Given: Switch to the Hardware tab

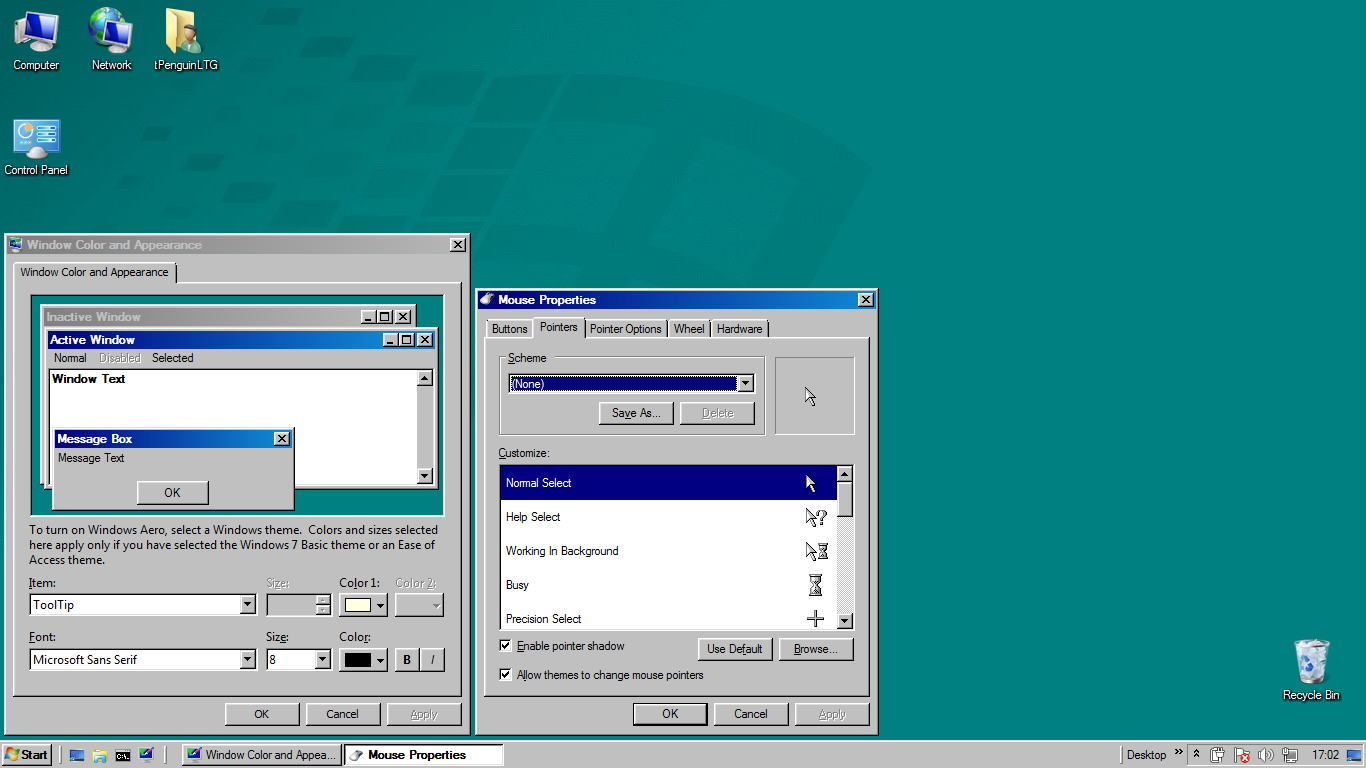Looking at the screenshot, I should click(740, 329).
